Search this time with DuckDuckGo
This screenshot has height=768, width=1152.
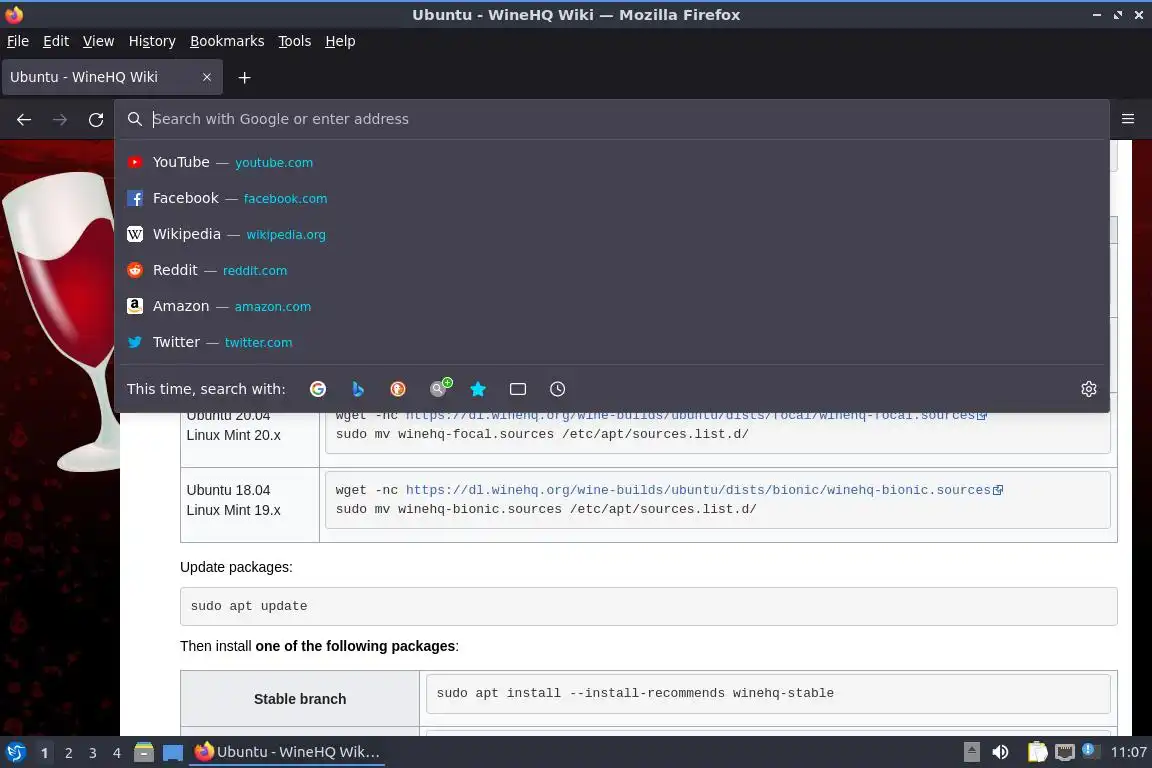point(397,389)
